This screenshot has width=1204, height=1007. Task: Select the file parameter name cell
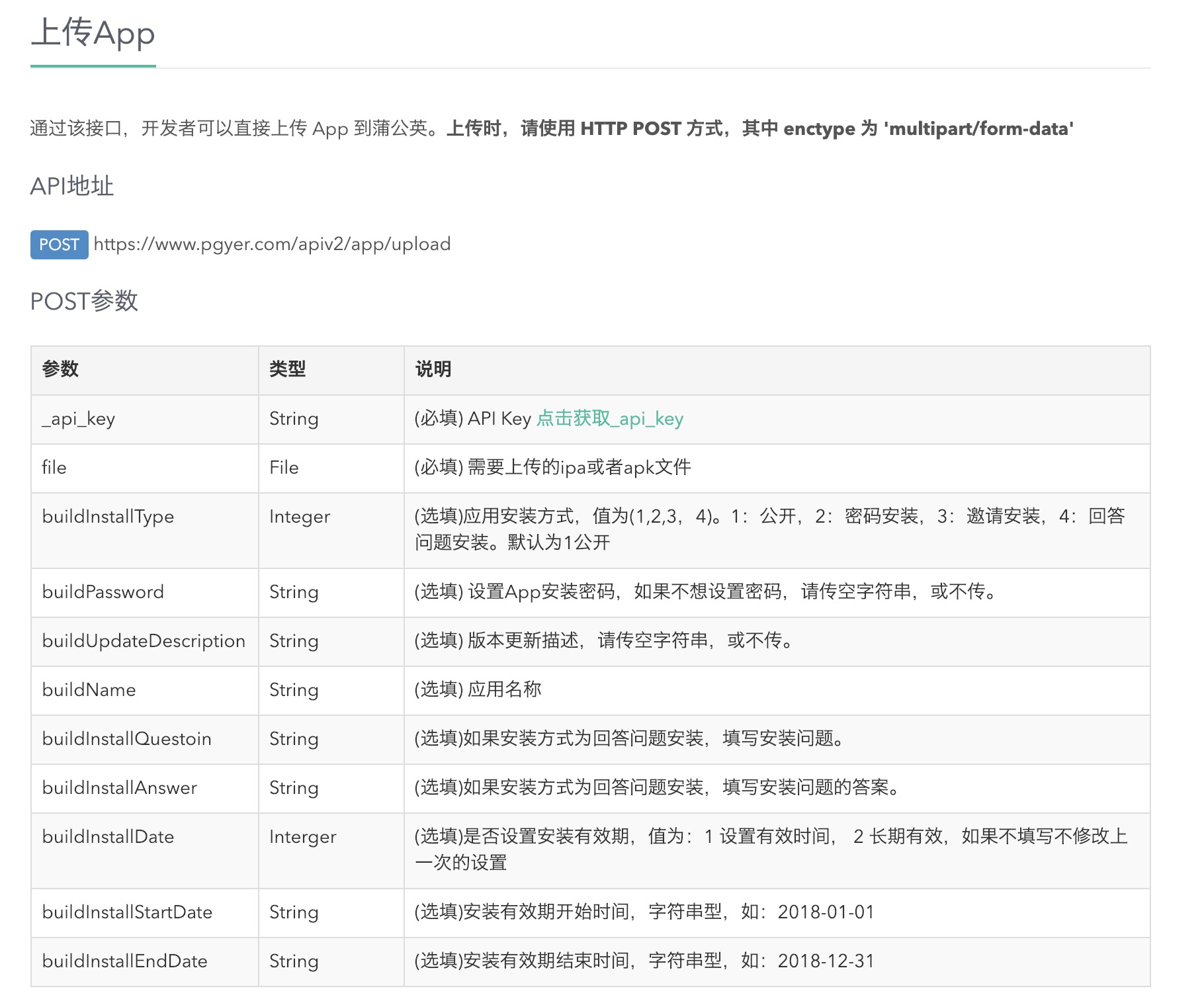(x=145, y=468)
